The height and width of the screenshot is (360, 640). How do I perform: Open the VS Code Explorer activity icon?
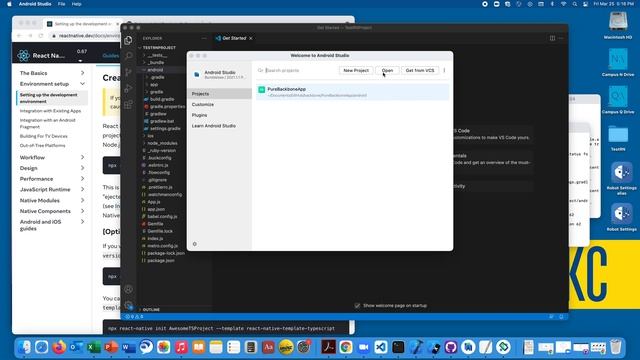click(128, 40)
